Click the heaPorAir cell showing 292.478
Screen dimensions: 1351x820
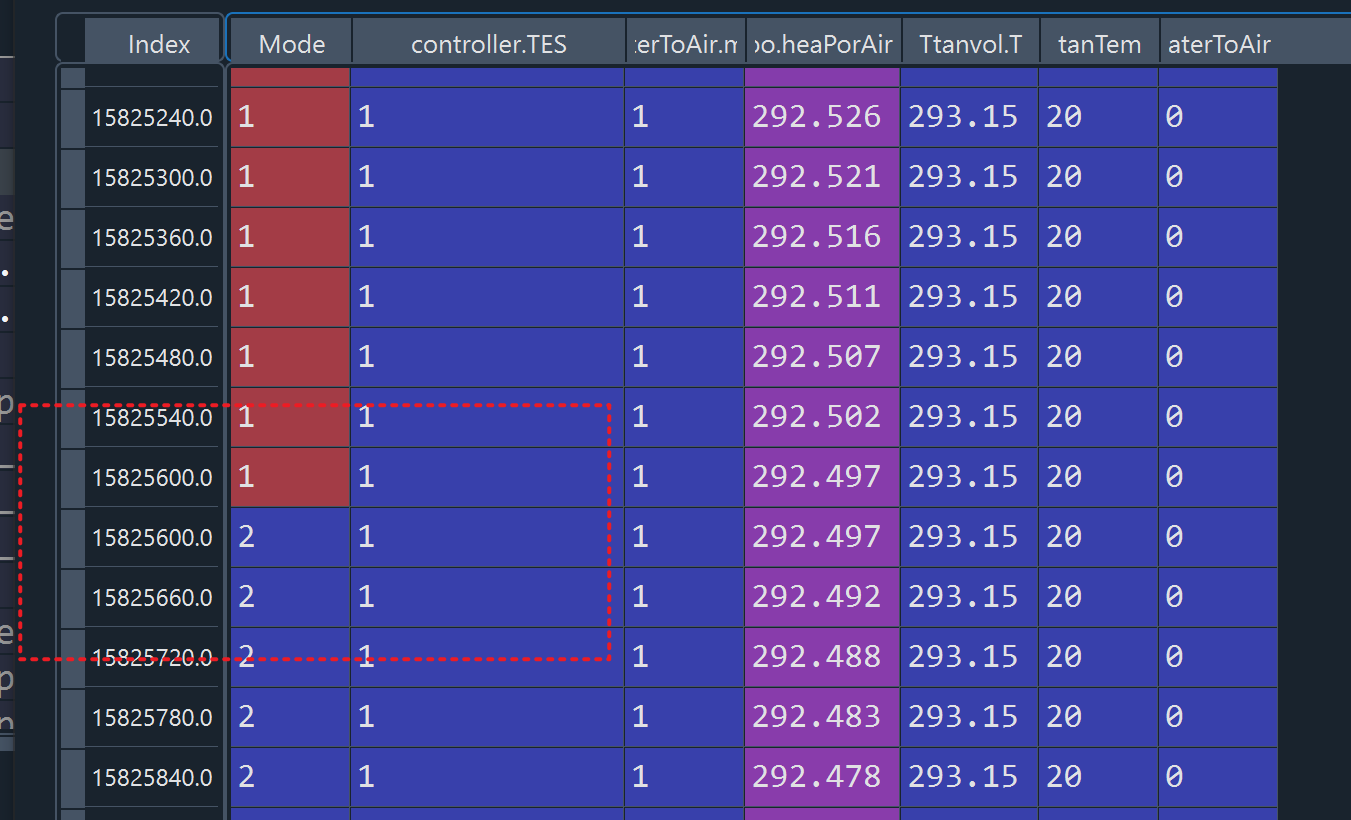820,777
